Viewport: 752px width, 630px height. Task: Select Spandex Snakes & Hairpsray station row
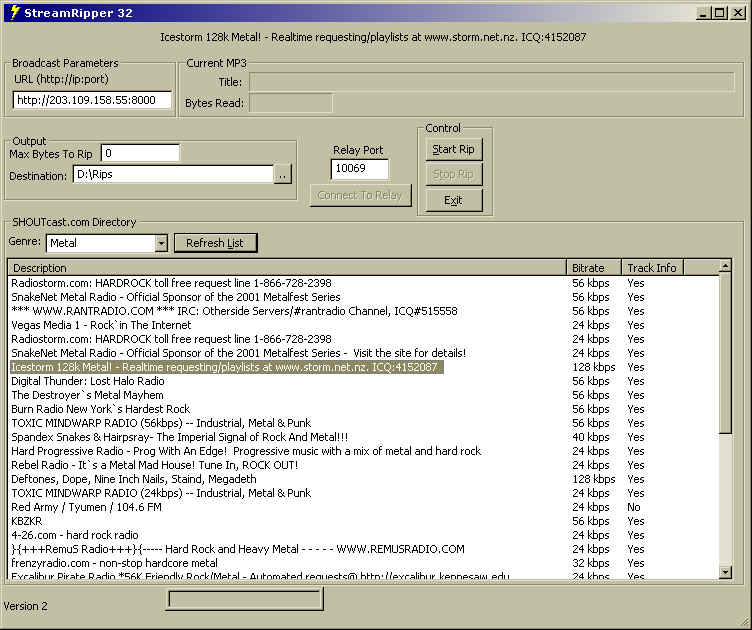point(363,437)
